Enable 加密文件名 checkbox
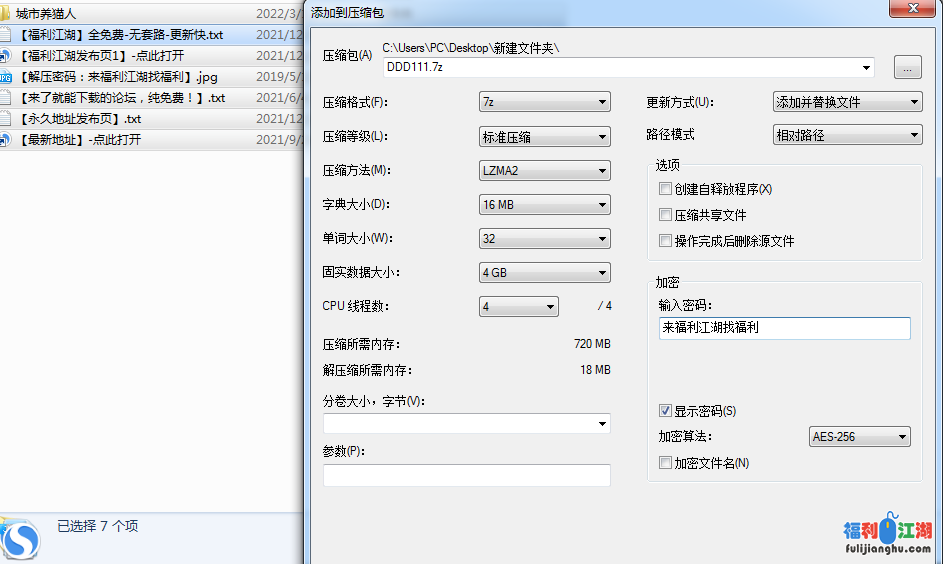Image resolution: width=943 pixels, height=564 pixels. (665, 463)
